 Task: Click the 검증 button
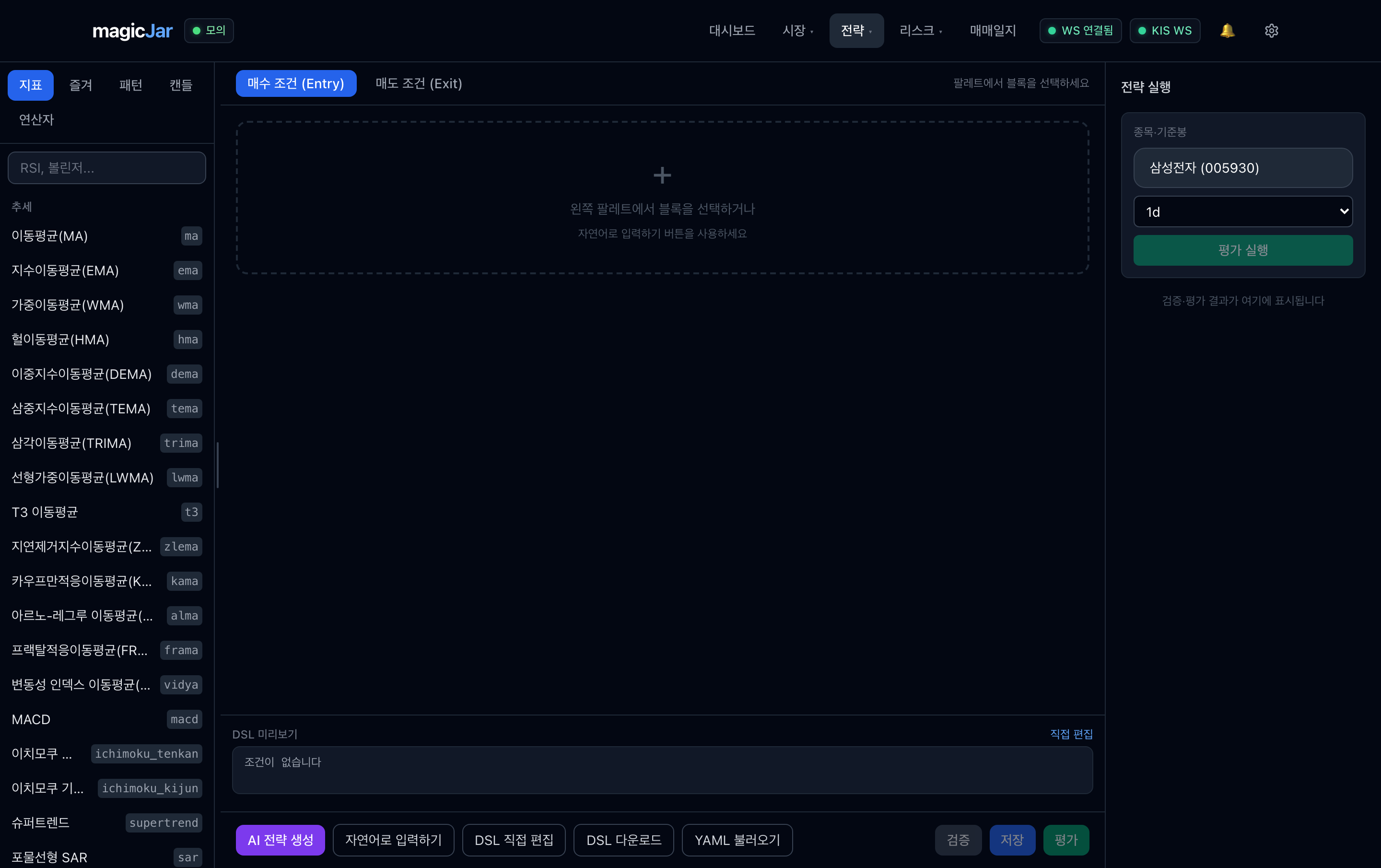tap(958, 840)
